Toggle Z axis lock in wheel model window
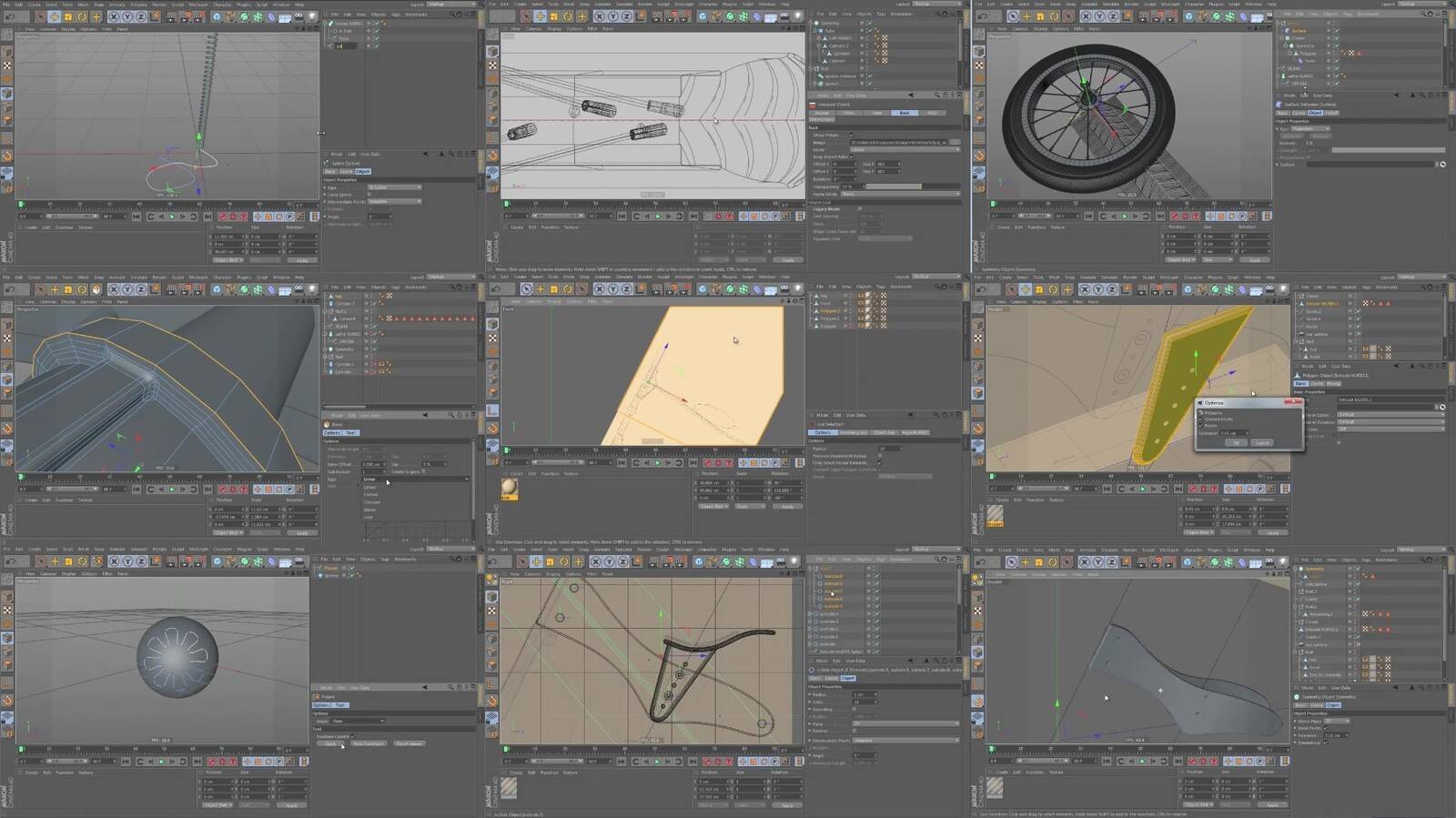The height and width of the screenshot is (818, 1456). [x=1112, y=16]
